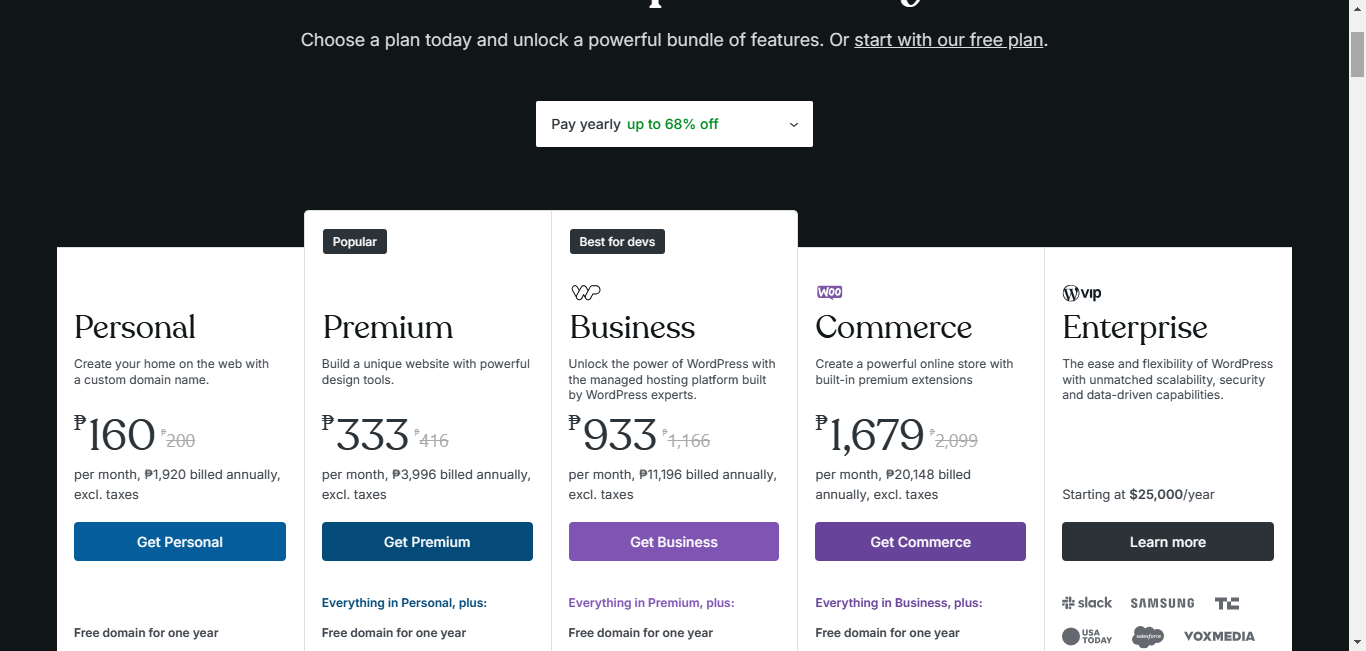Click the chevron arrow in billing selector
Image resolution: width=1366 pixels, height=651 pixels.
click(794, 125)
